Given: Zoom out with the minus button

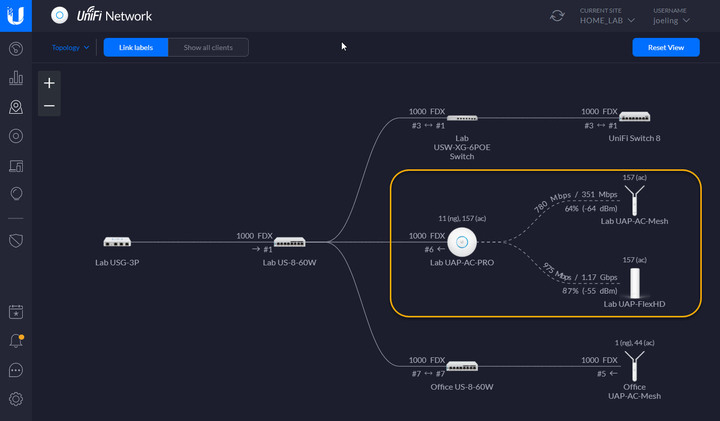Looking at the screenshot, I should (49, 106).
